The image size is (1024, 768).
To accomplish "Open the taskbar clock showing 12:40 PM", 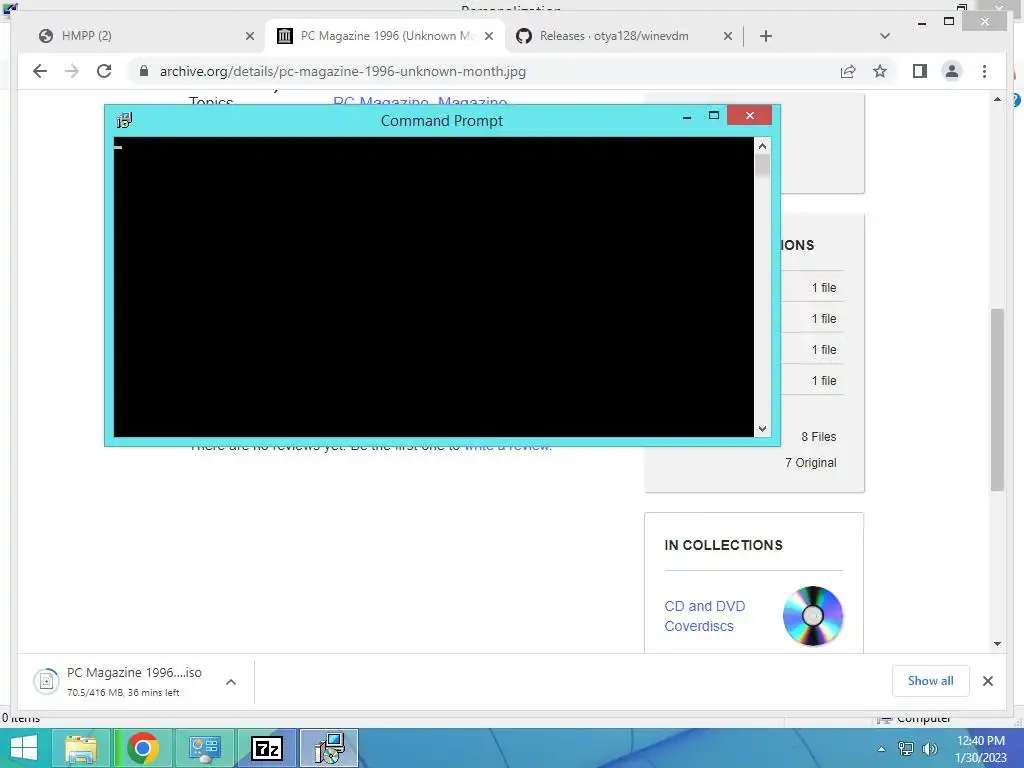I will pos(981,749).
